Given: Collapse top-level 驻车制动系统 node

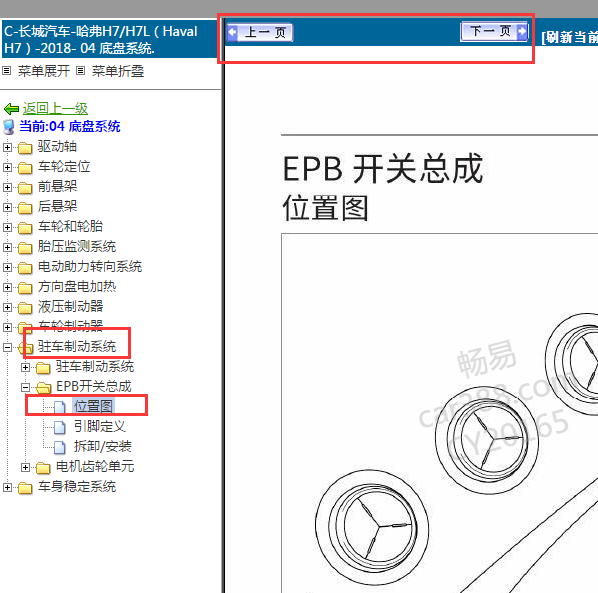Looking at the screenshot, I should [x=7, y=347].
